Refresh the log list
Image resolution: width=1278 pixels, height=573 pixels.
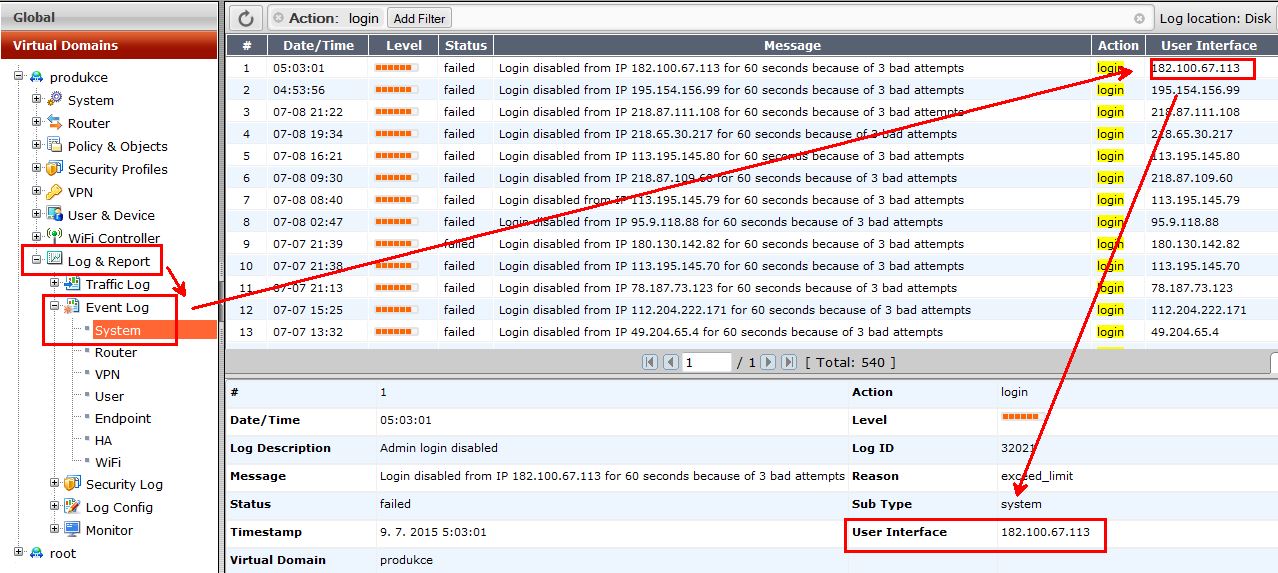click(x=246, y=18)
